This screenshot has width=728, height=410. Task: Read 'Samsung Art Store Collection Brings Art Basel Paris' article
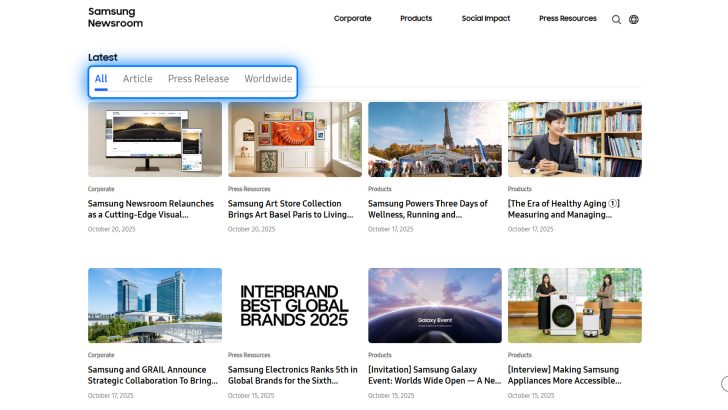click(x=291, y=209)
